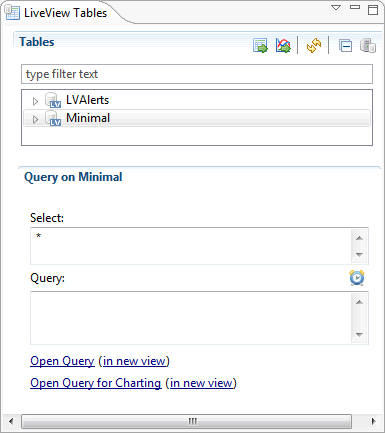Click the Open Query for Charting link
Viewport: 385px width, 433px height.
coord(96,383)
